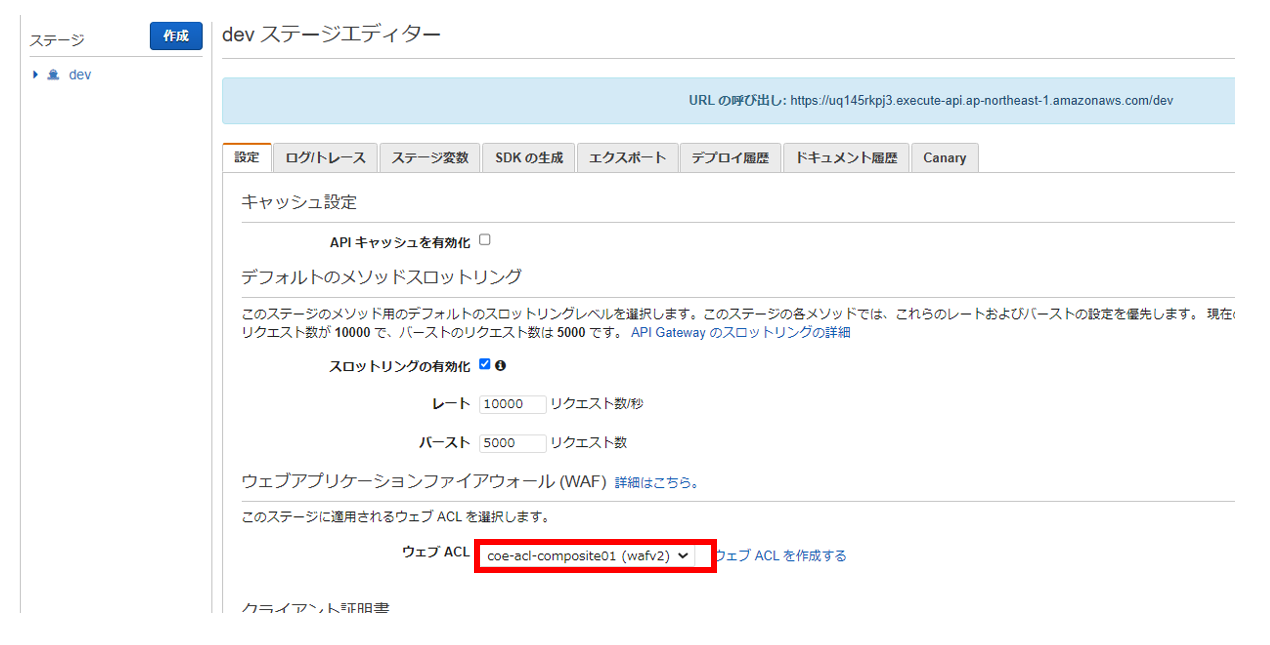This screenshot has width=1270, height=645.
Task: Click the レート input field
Action: click(512, 404)
